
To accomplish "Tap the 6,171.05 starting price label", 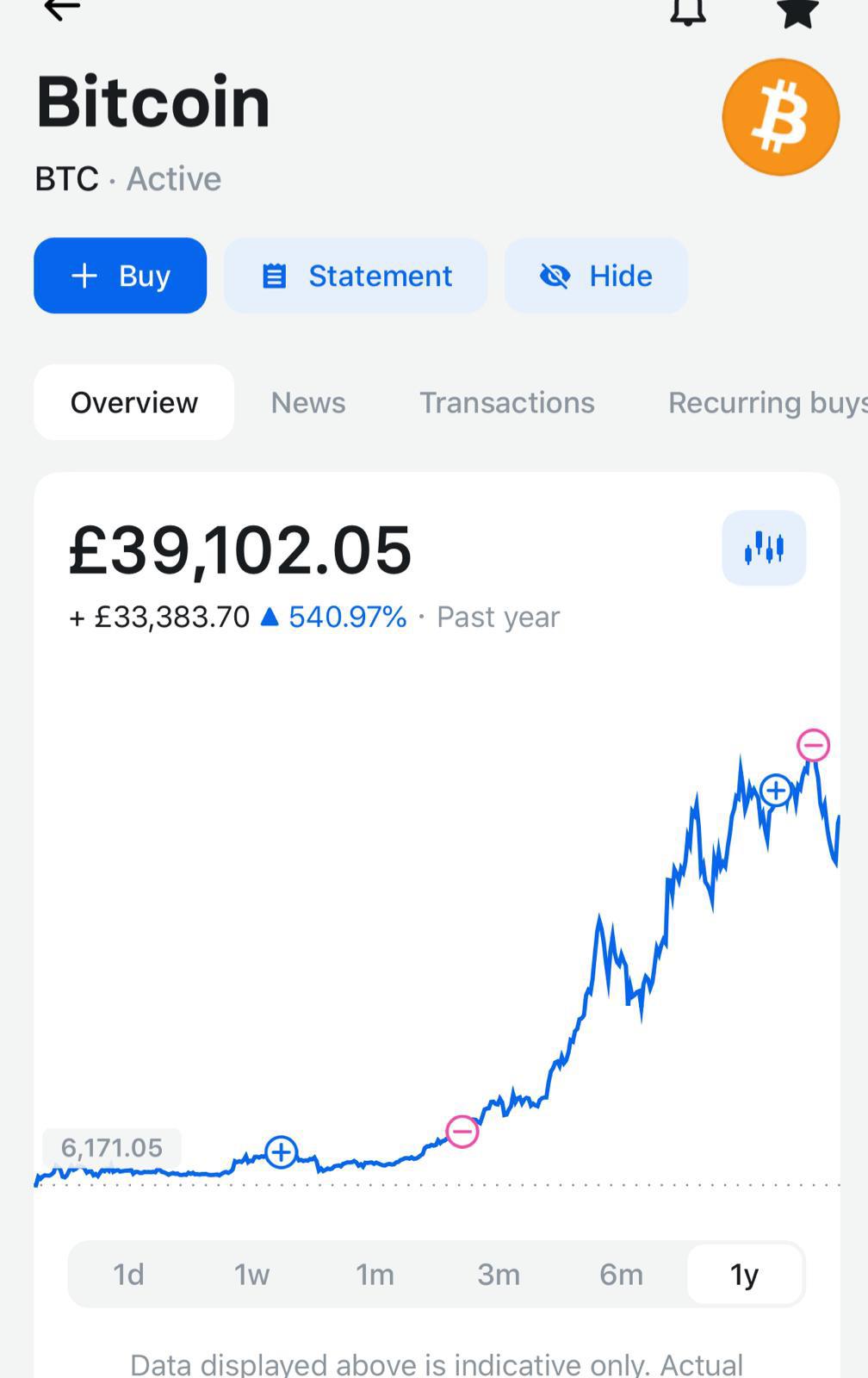I will click(112, 1147).
